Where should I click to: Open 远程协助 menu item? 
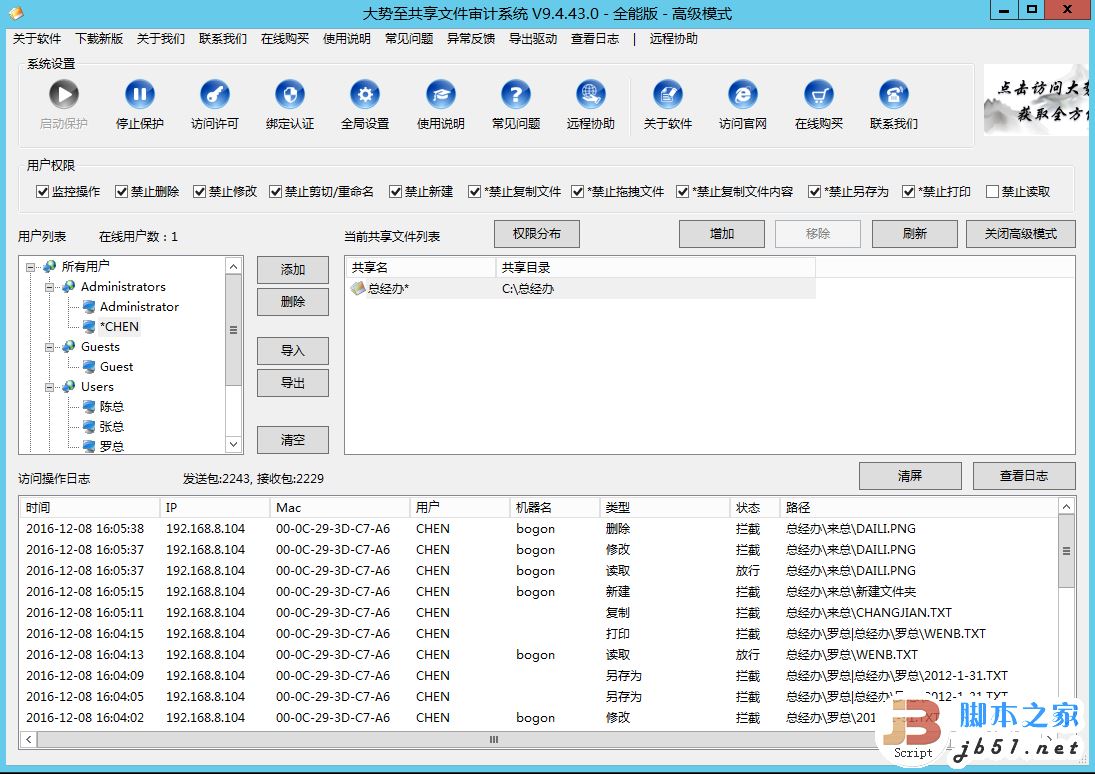pyautogui.click(x=674, y=39)
